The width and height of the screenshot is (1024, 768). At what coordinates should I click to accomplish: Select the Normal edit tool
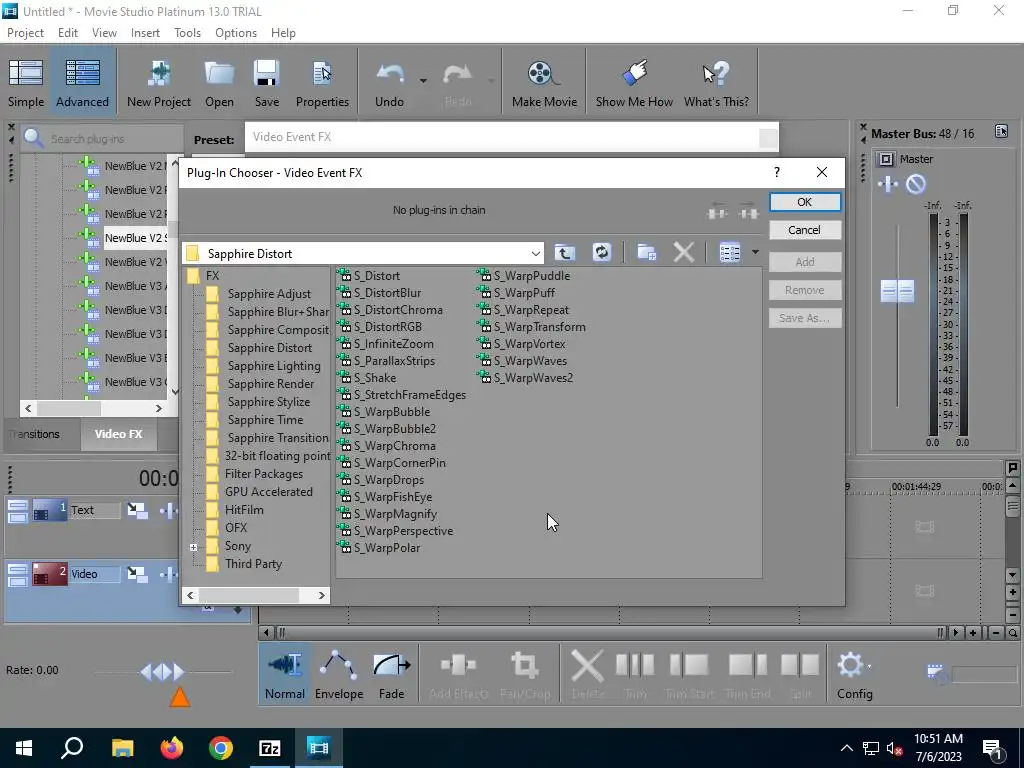coord(285,675)
